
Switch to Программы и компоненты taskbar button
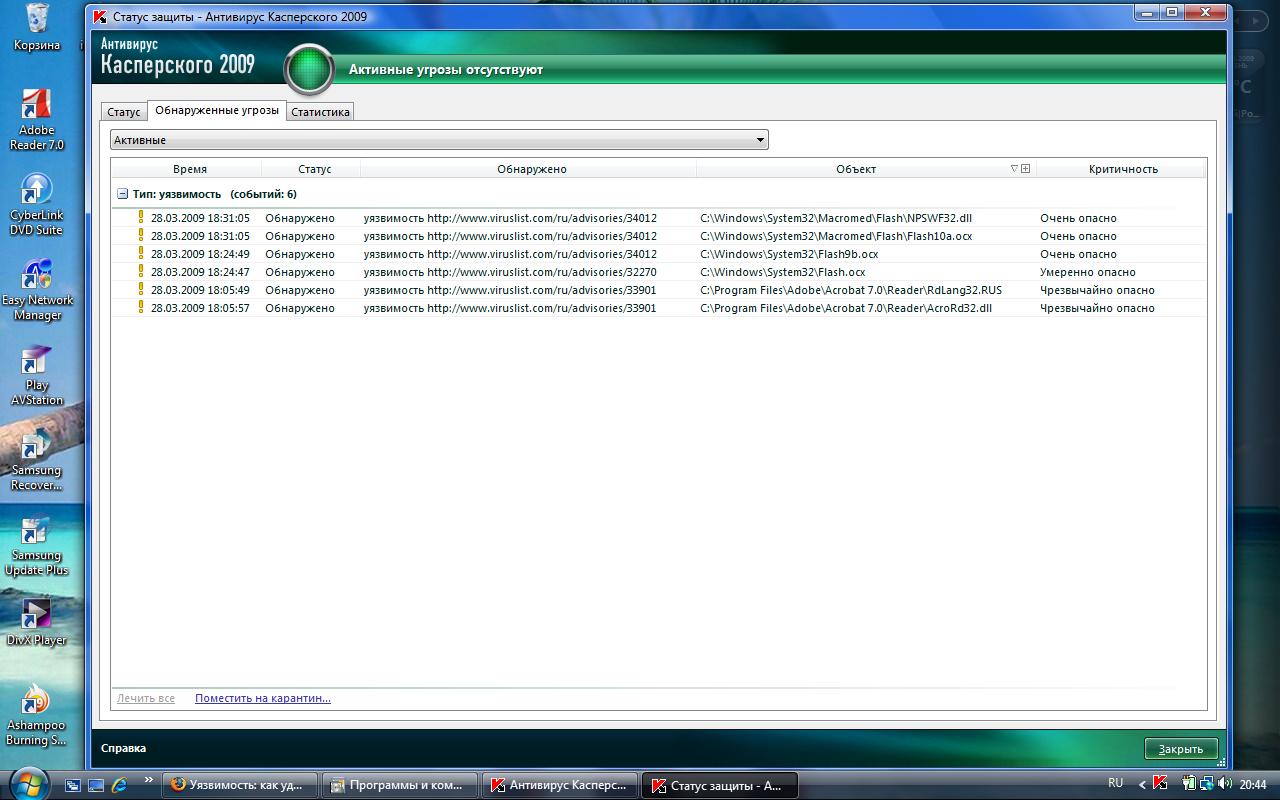coord(400,785)
